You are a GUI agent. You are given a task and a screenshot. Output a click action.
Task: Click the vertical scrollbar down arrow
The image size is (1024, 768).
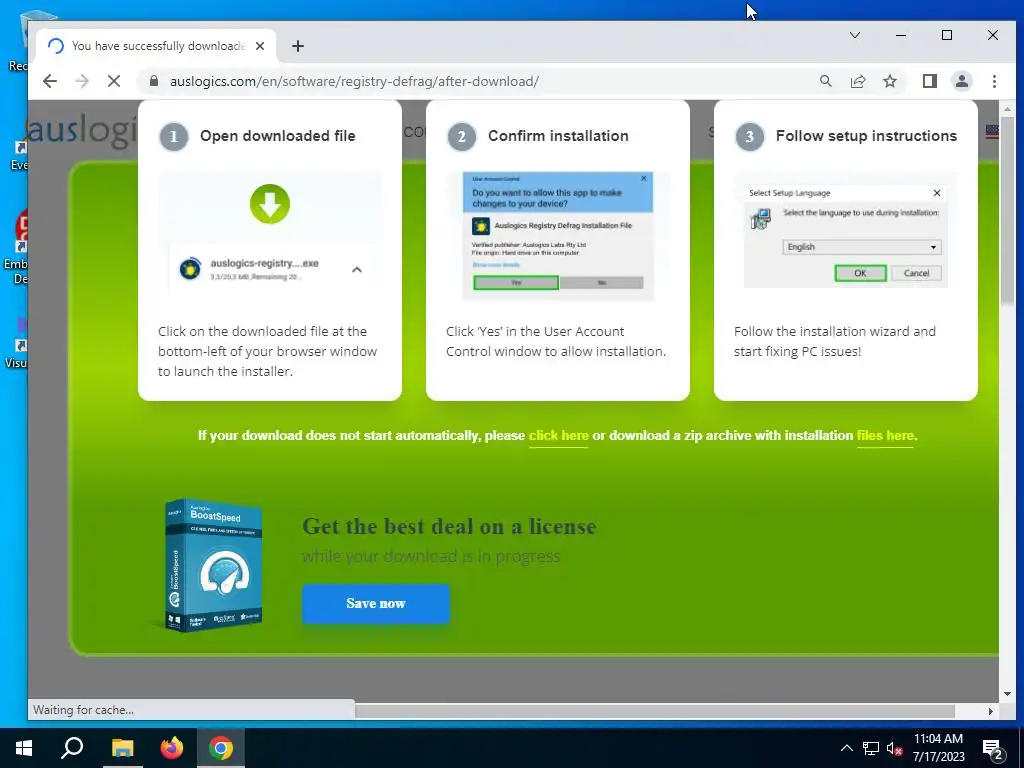pyautogui.click(x=1007, y=694)
